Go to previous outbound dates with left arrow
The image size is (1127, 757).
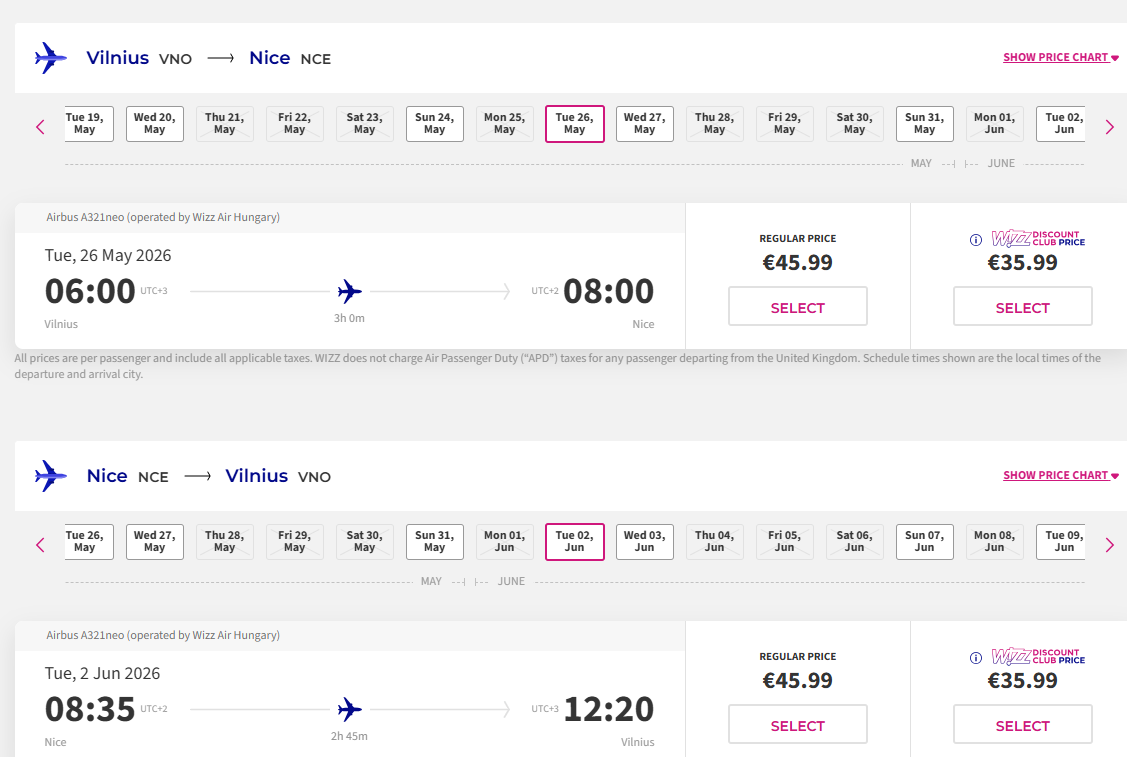(x=41, y=127)
